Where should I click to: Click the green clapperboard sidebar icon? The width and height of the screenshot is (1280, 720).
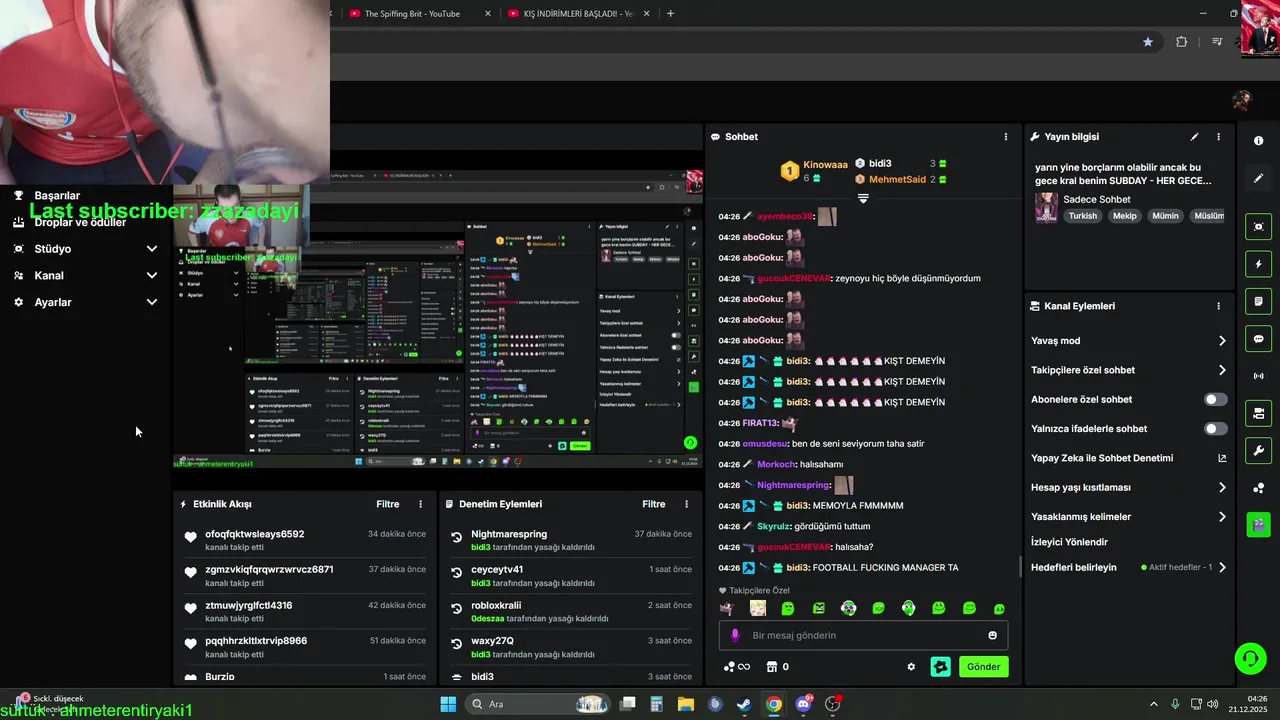[x=1258, y=525]
